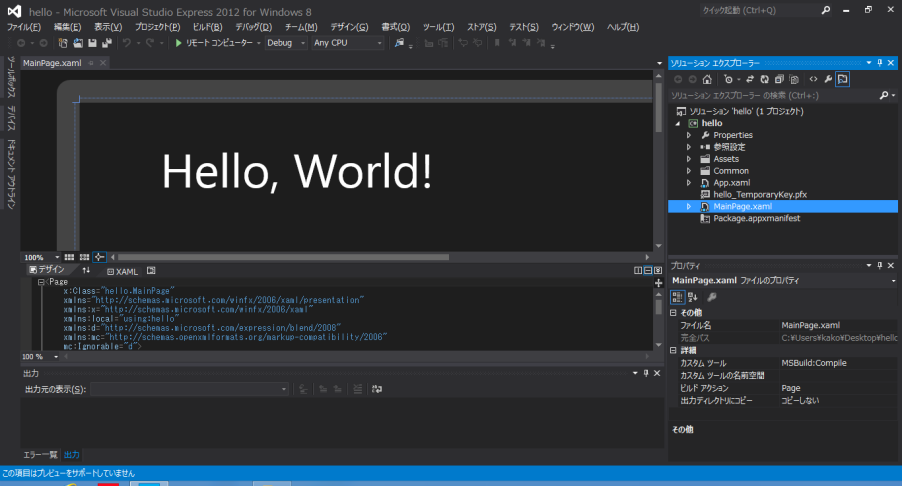Toggle snap to gridlines in the designer bar
Viewport: 902px width, 486px height.
coord(85,257)
